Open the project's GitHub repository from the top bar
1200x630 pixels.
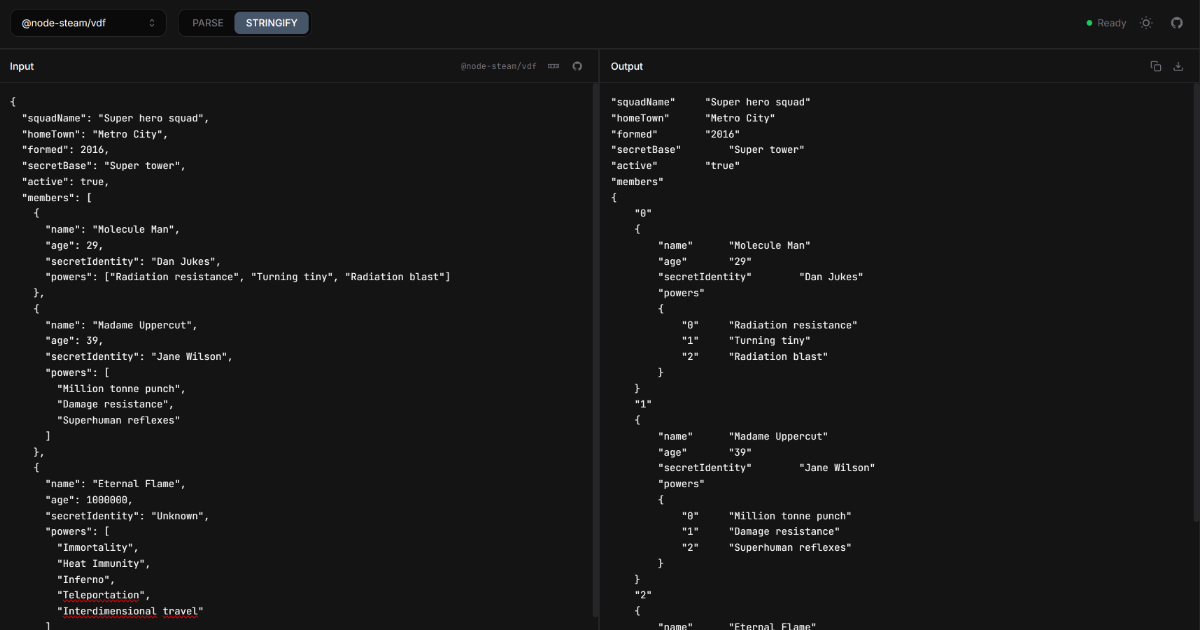[1177, 22]
